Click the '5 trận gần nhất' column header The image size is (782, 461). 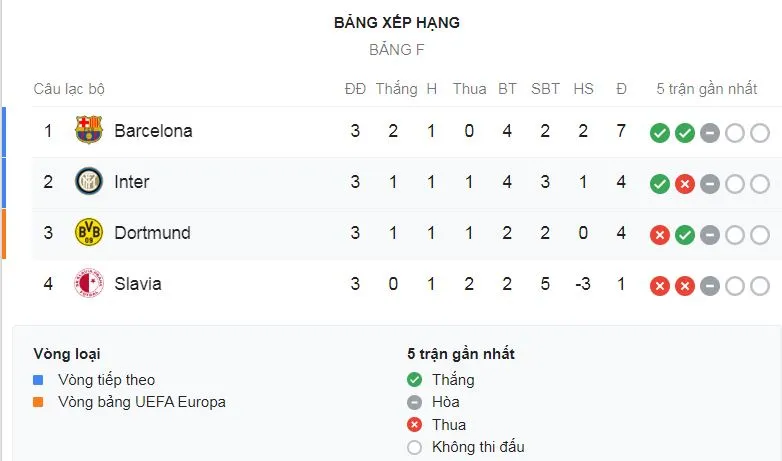pyautogui.click(x=706, y=89)
